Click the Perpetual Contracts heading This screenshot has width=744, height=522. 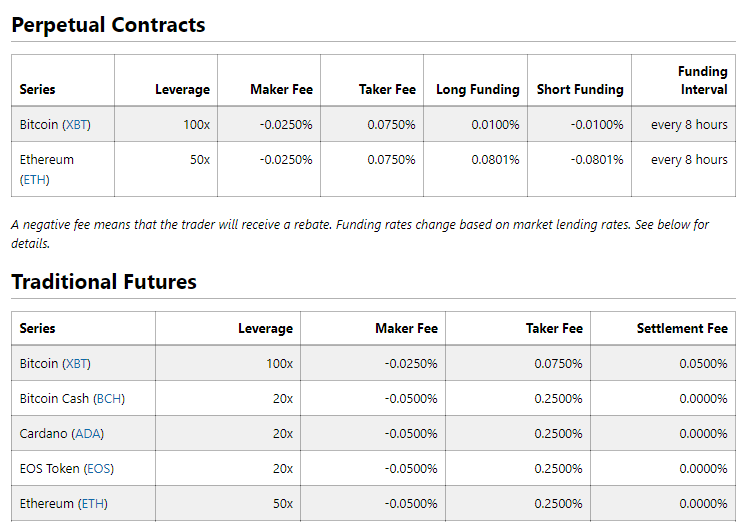click(x=108, y=25)
